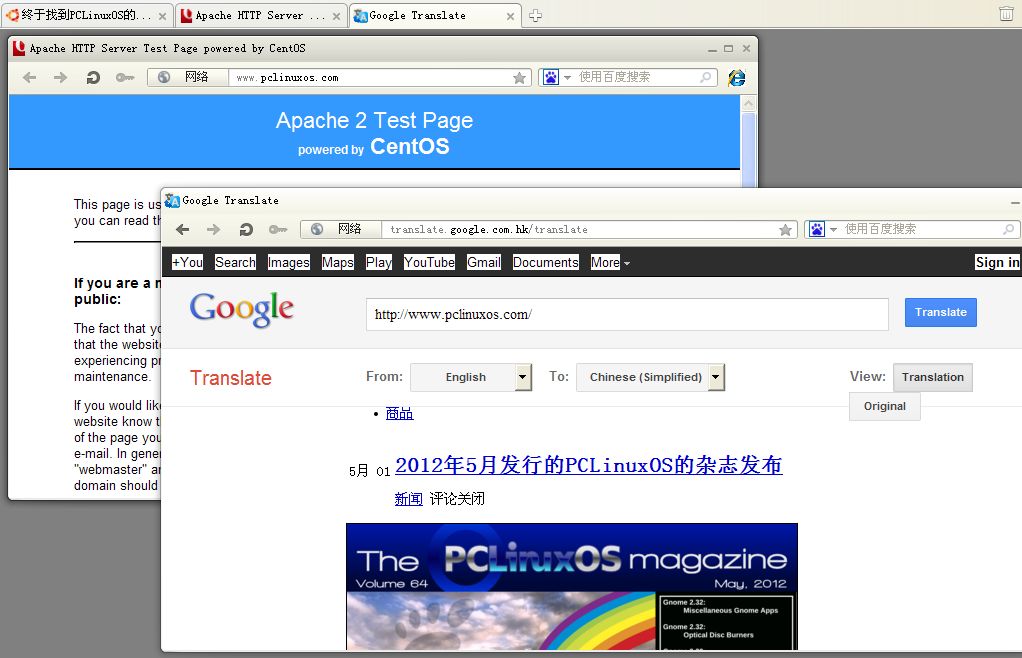Screen dimensions: 1022x658
Task: Open Documents in Google bar
Action: pos(546,262)
